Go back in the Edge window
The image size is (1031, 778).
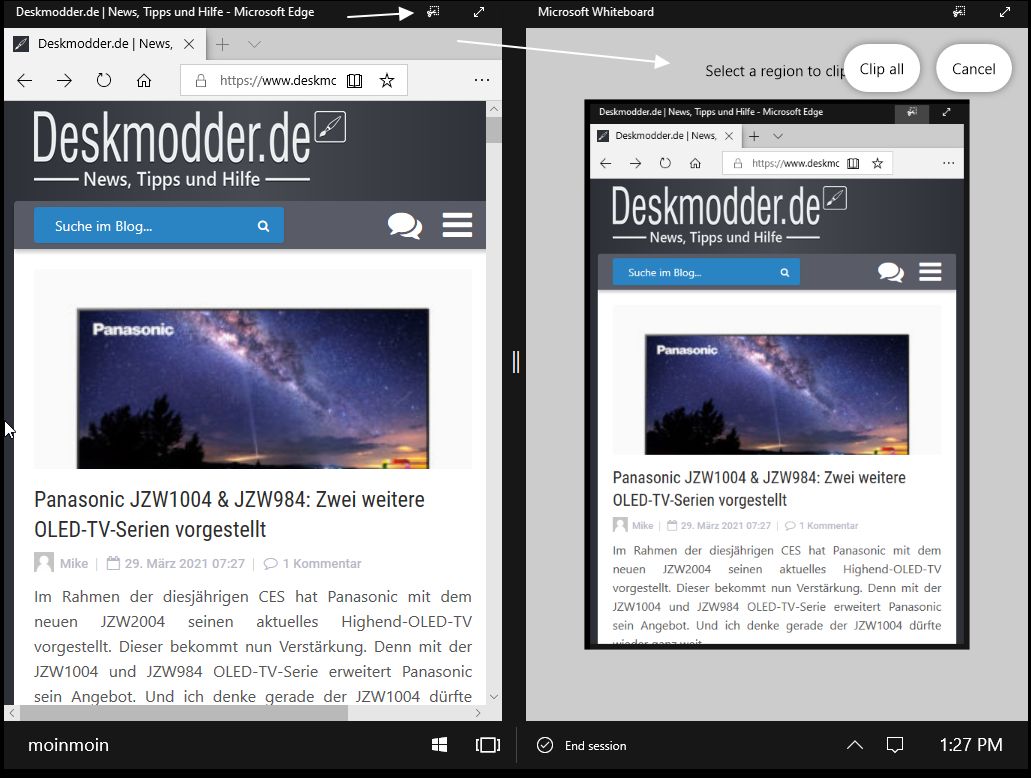pos(24,80)
